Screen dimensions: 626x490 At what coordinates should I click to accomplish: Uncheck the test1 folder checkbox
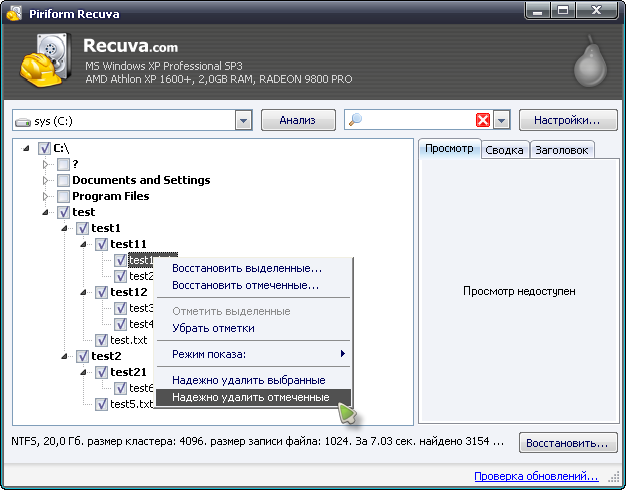point(82,228)
